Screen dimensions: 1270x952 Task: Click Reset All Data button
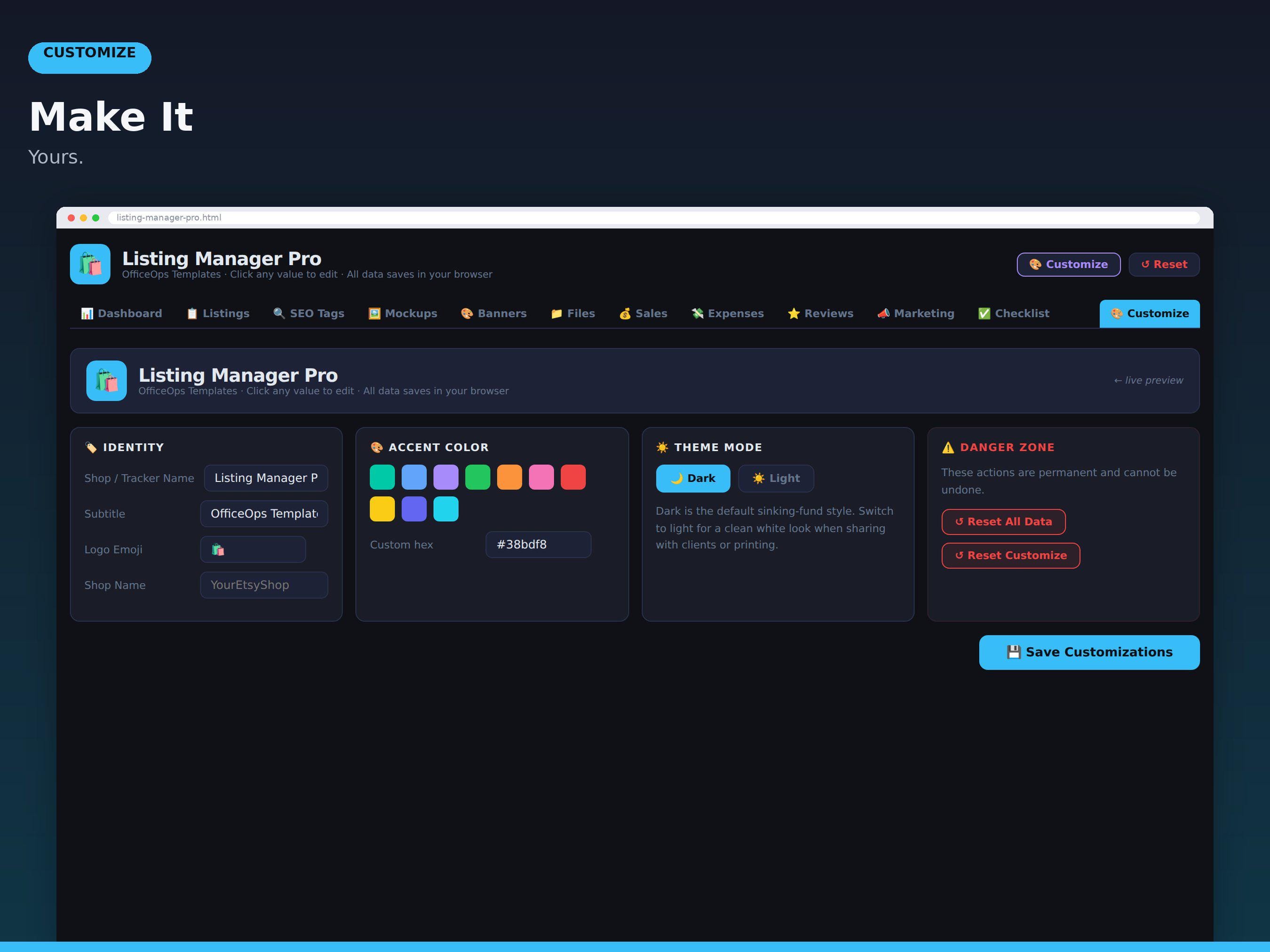(x=1004, y=522)
